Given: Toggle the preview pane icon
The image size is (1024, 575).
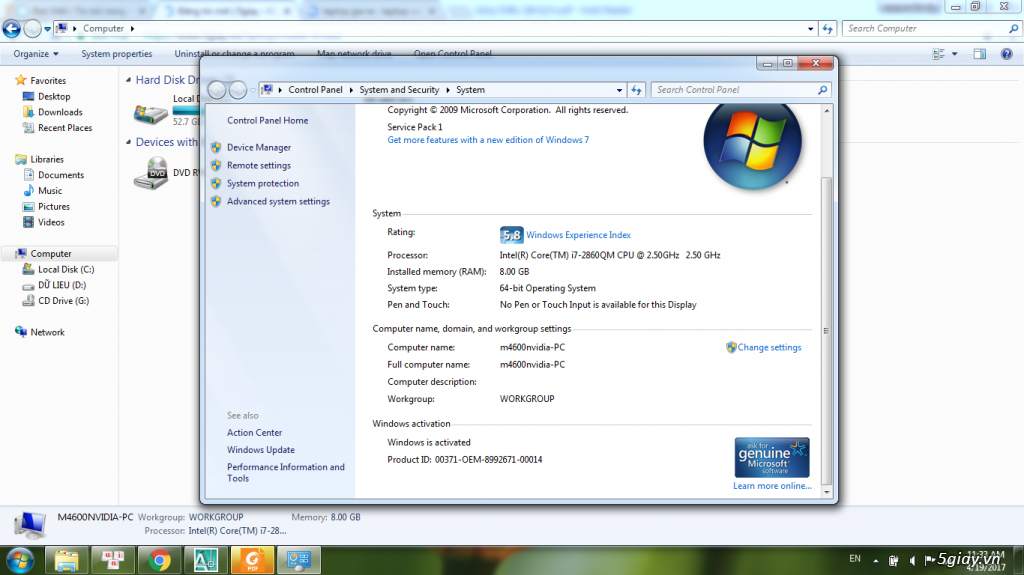Looking at the screenshot, I should coord(980,54).
